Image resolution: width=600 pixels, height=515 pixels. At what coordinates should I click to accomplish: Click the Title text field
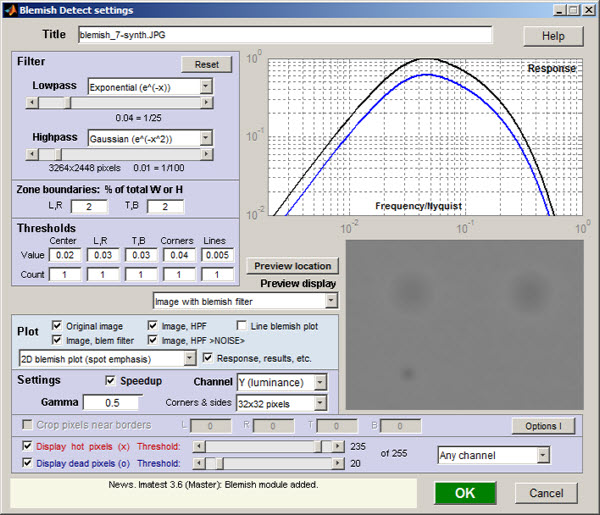[x=285, y=35]
